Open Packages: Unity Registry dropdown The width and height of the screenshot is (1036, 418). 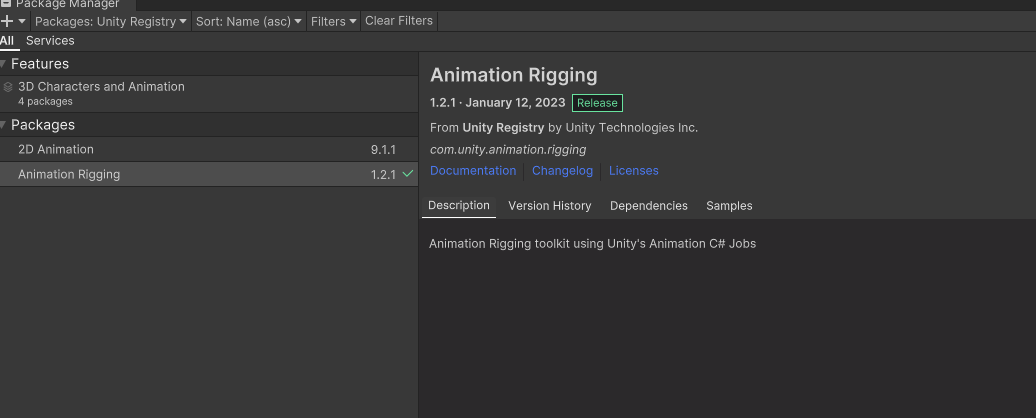pyautogui.click(x=110, y=21)
